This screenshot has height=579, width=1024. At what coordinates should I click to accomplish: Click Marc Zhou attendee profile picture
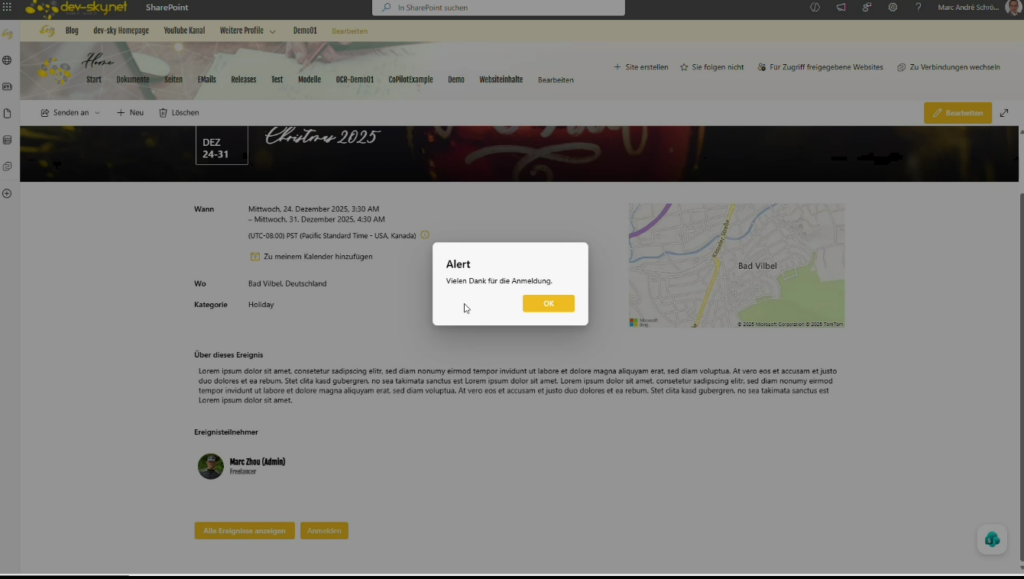coord(210,466)
